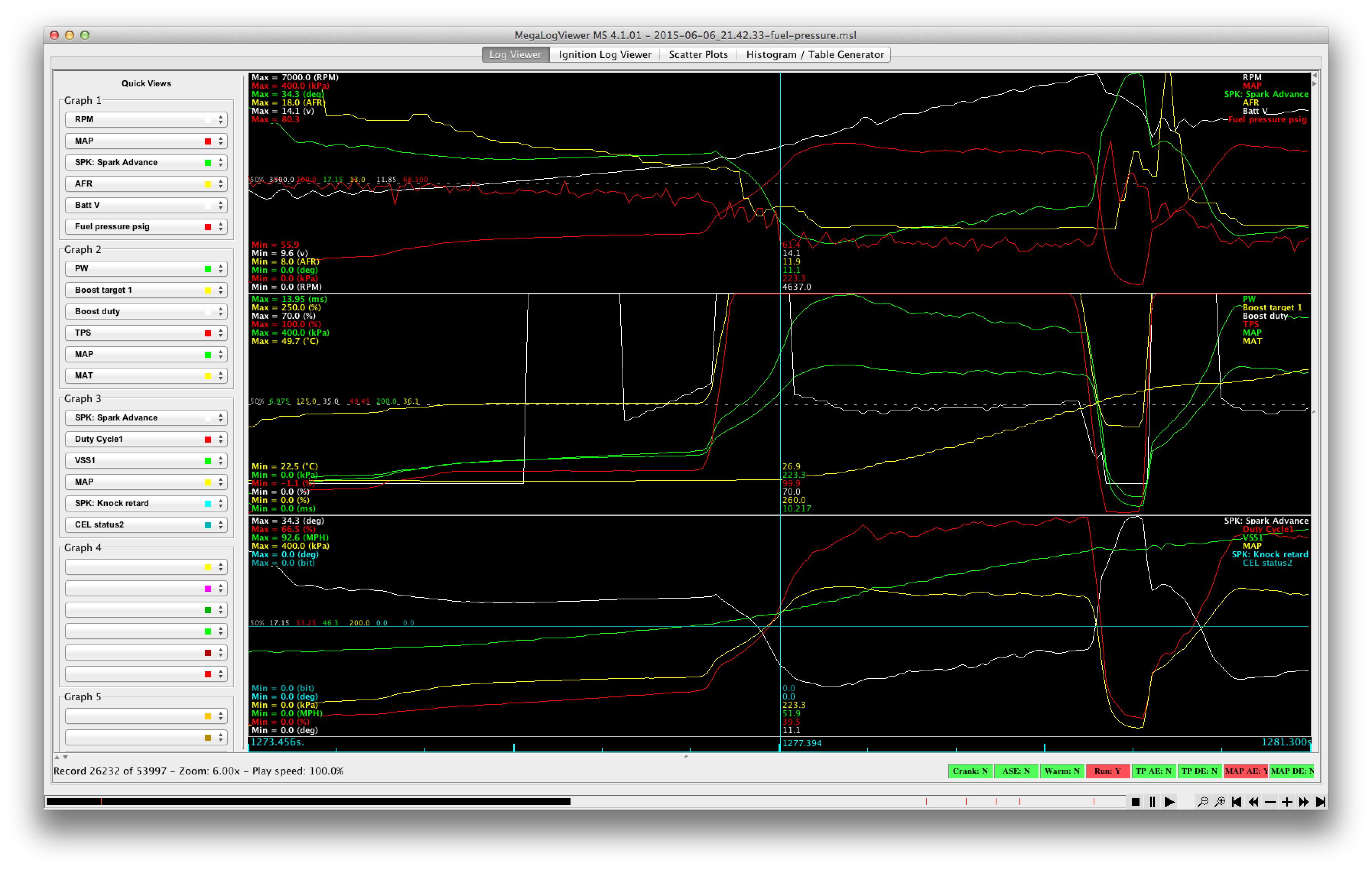
Task: Open the SPK: Knock retard dropdown
Action: click(x=146, y=503)
